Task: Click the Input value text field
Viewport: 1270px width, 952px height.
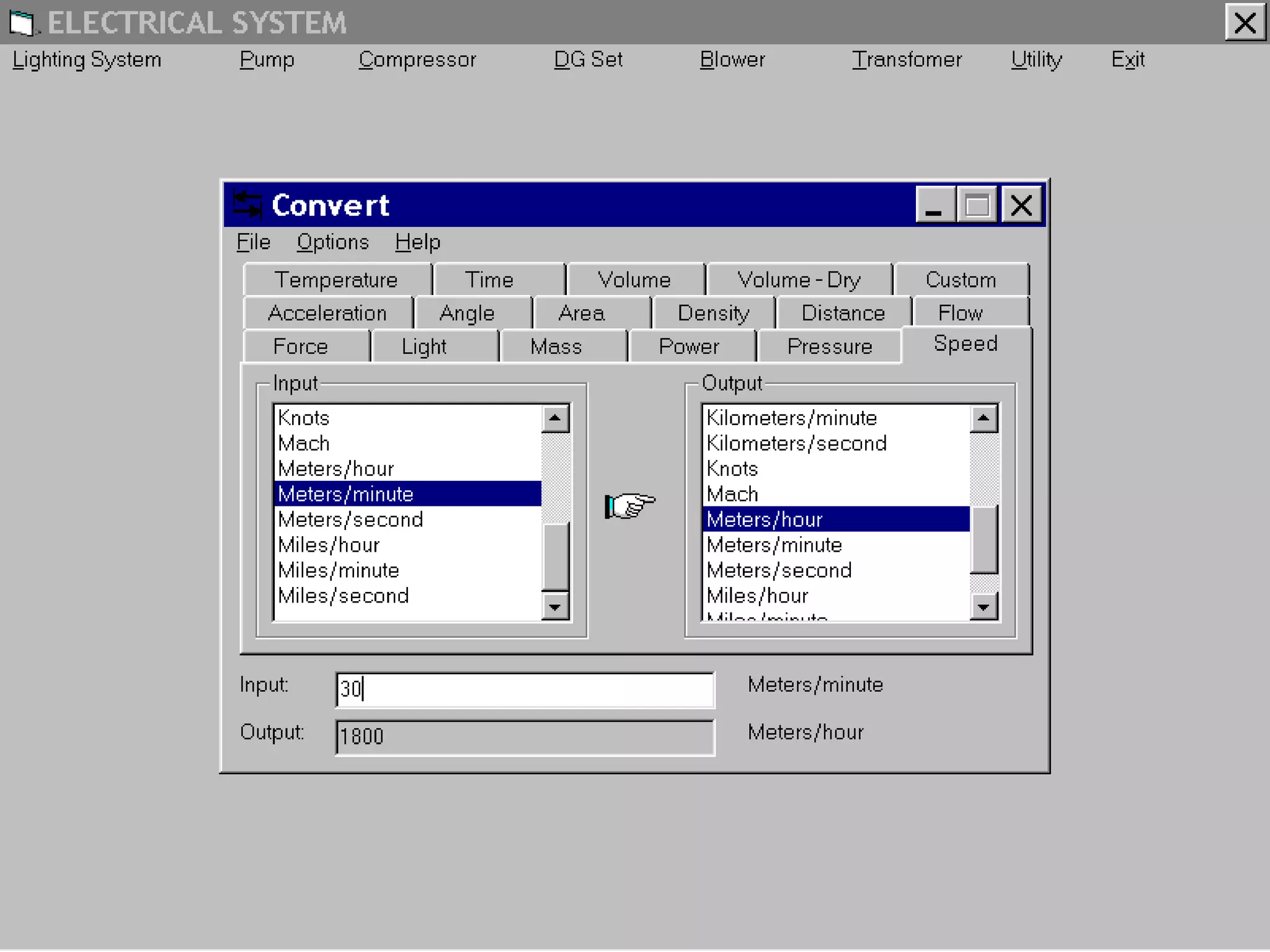Action: 525,689
